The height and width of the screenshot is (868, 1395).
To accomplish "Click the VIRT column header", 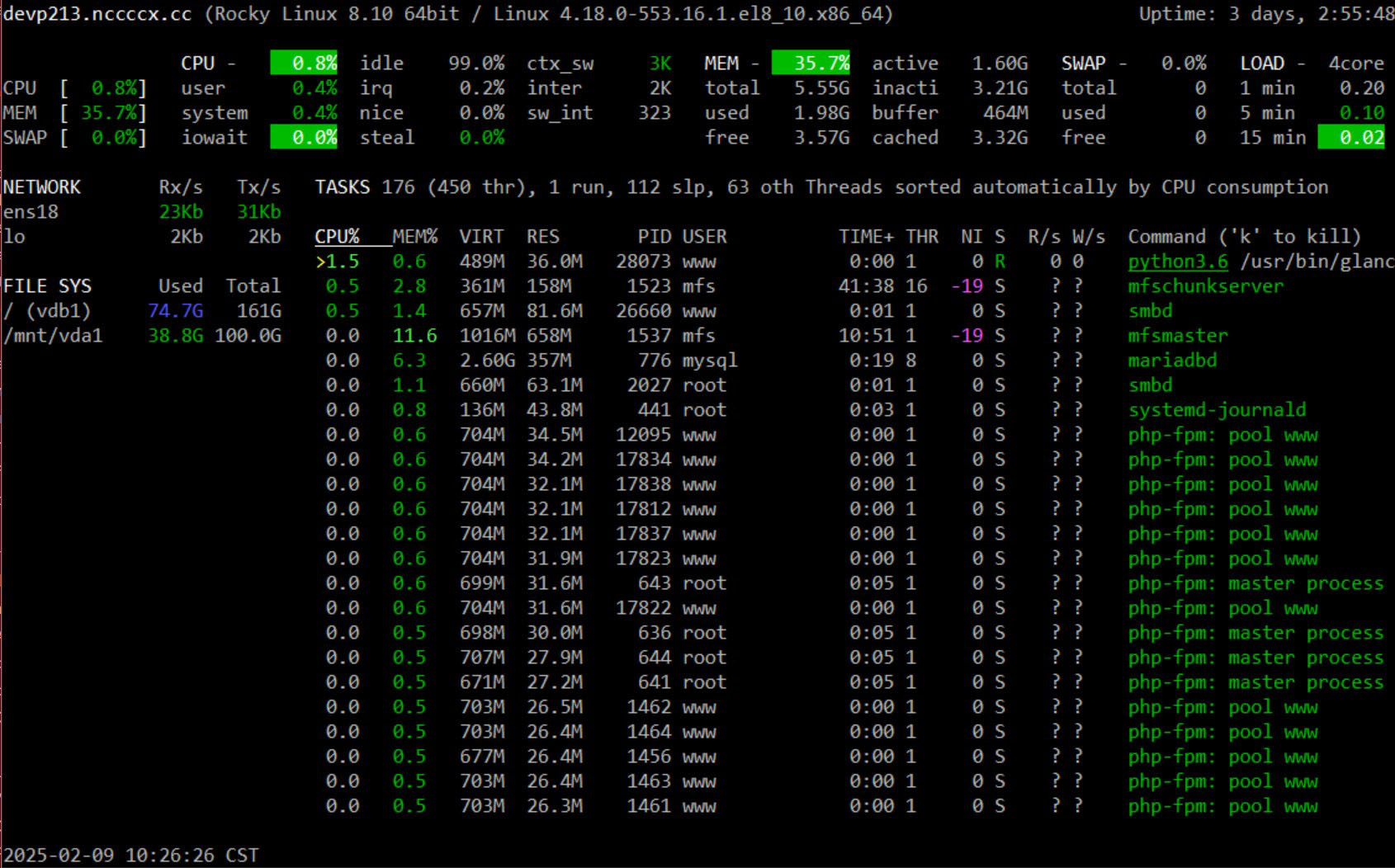I will tap(482, 237).
